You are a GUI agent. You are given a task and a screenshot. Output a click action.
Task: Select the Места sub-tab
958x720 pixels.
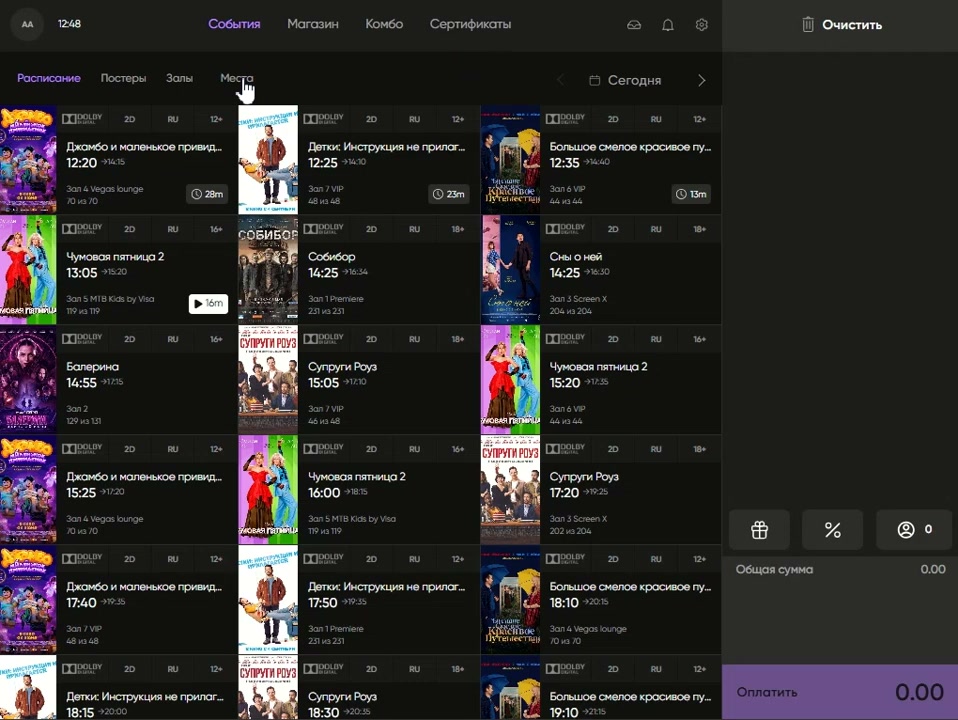pos(236,78)
